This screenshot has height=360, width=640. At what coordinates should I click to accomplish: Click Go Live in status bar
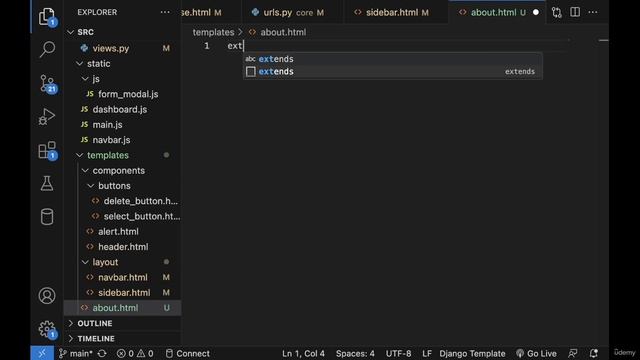(536, 353)
